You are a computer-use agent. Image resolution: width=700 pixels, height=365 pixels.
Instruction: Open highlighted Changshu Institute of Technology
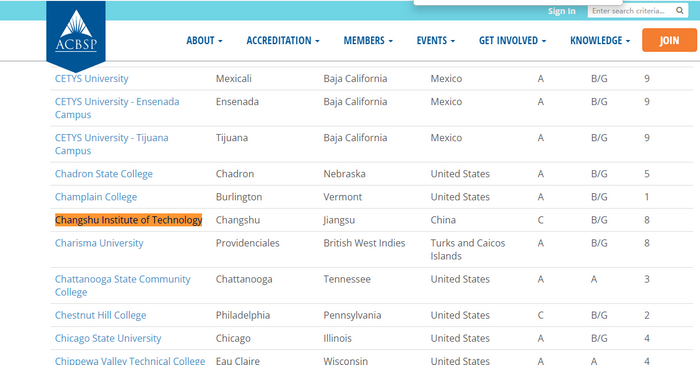pos(129,220)
